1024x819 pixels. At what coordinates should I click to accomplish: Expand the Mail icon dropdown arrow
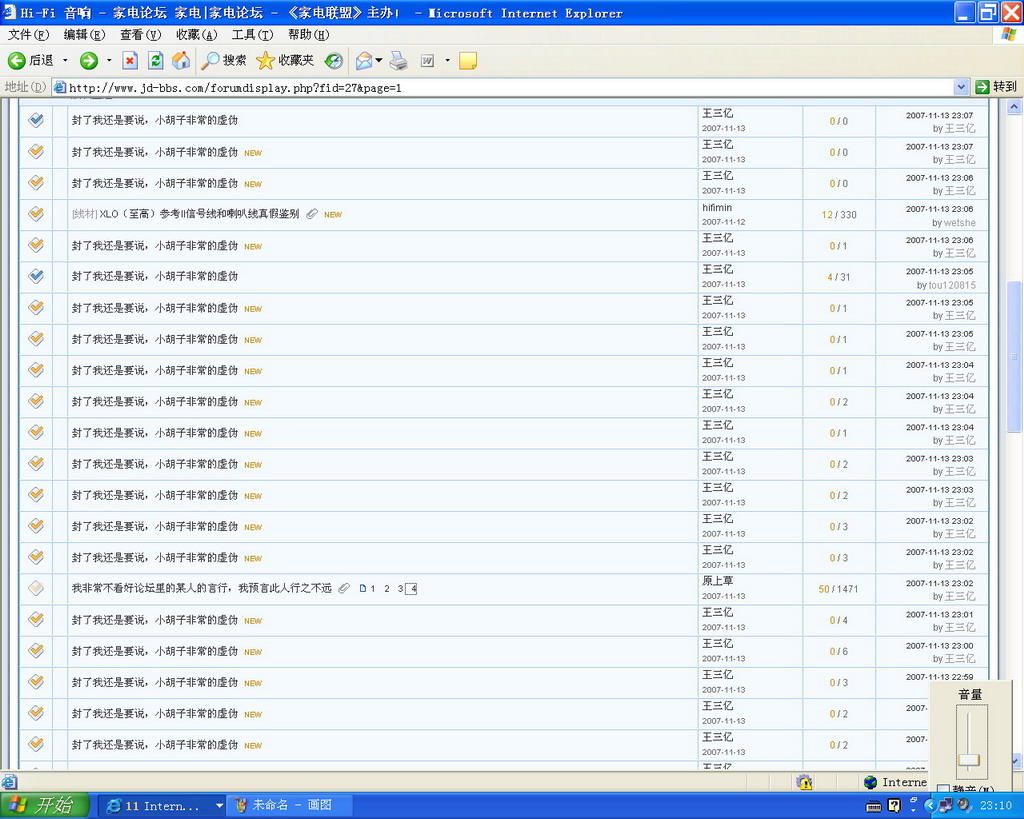tap(379, 61)
